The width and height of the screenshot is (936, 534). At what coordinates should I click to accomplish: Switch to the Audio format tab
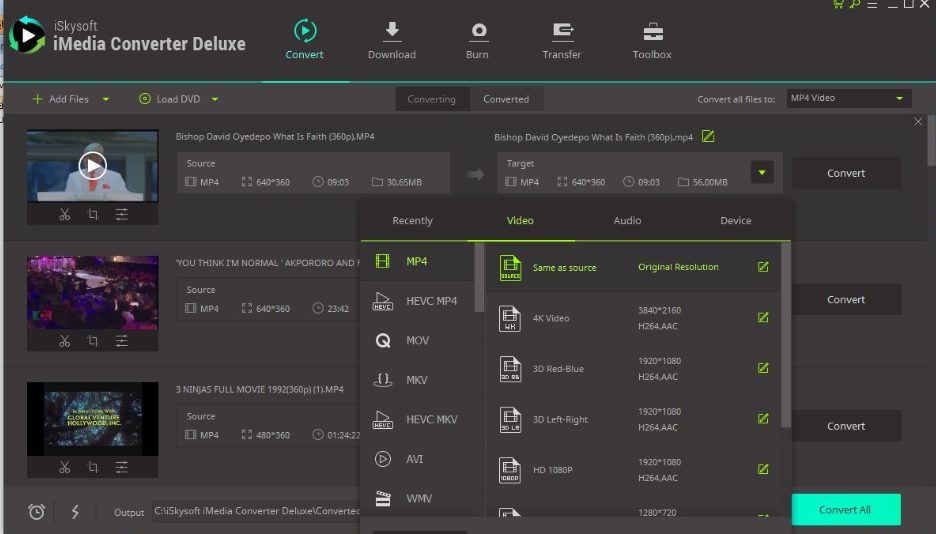[627, 220]
